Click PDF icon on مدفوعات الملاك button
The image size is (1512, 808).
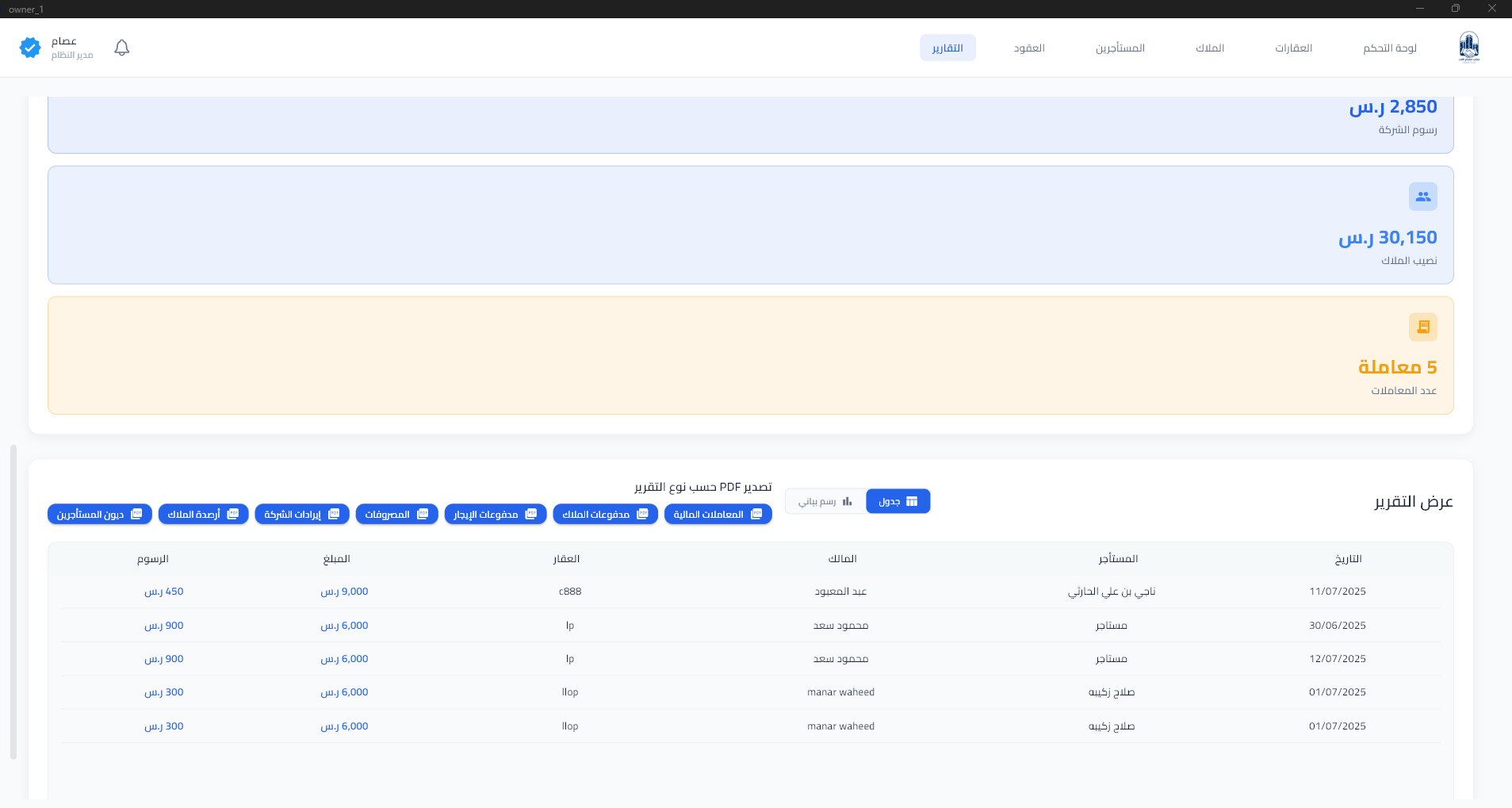(642, 514)
